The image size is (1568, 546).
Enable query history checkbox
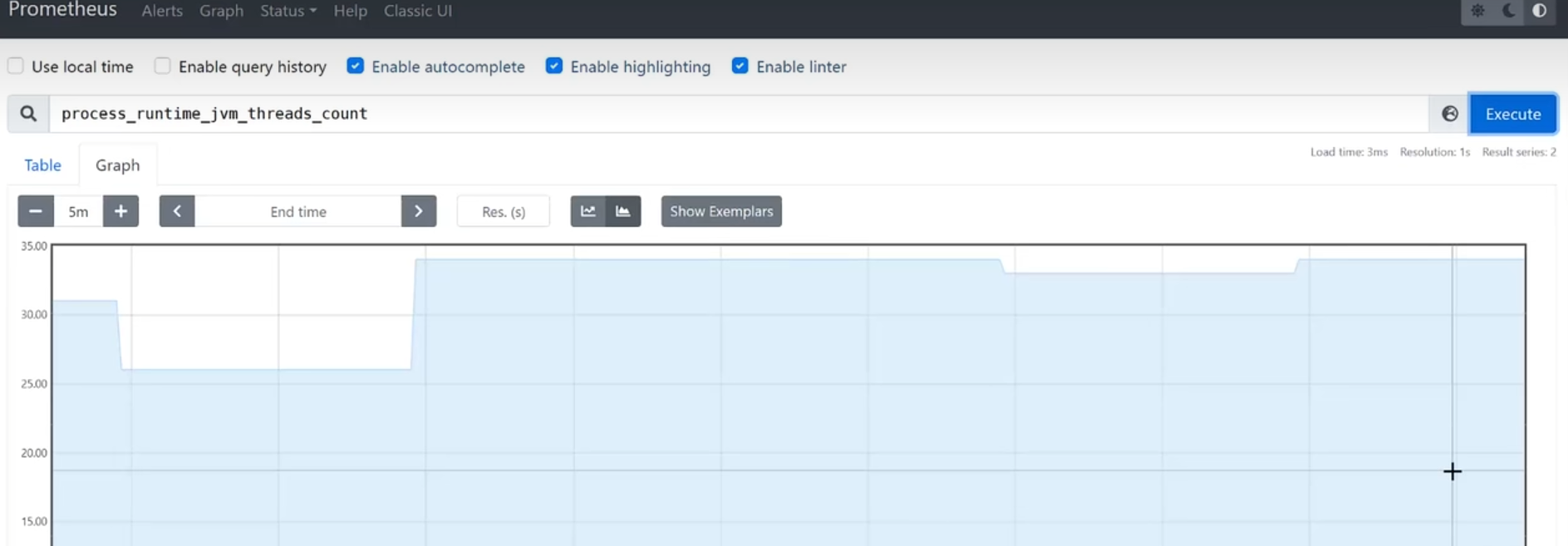[163, 66]
